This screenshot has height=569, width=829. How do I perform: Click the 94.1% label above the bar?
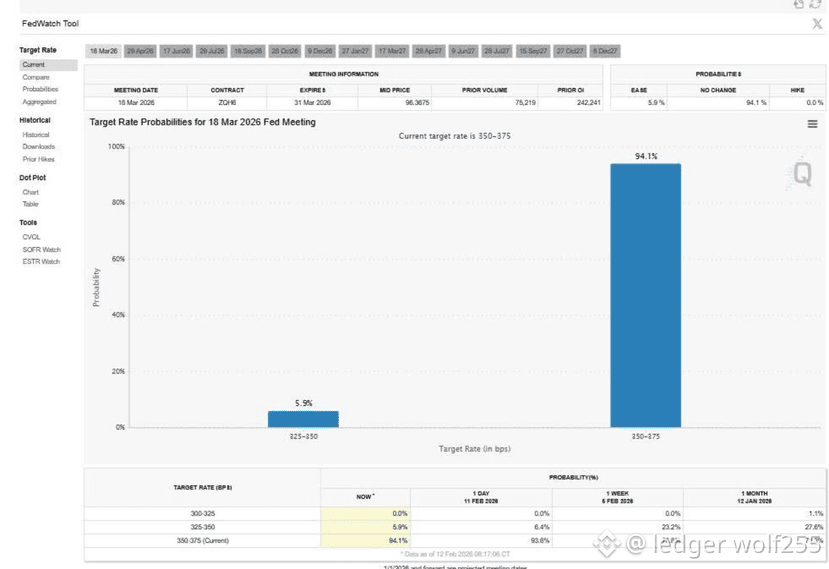(646, 157)
